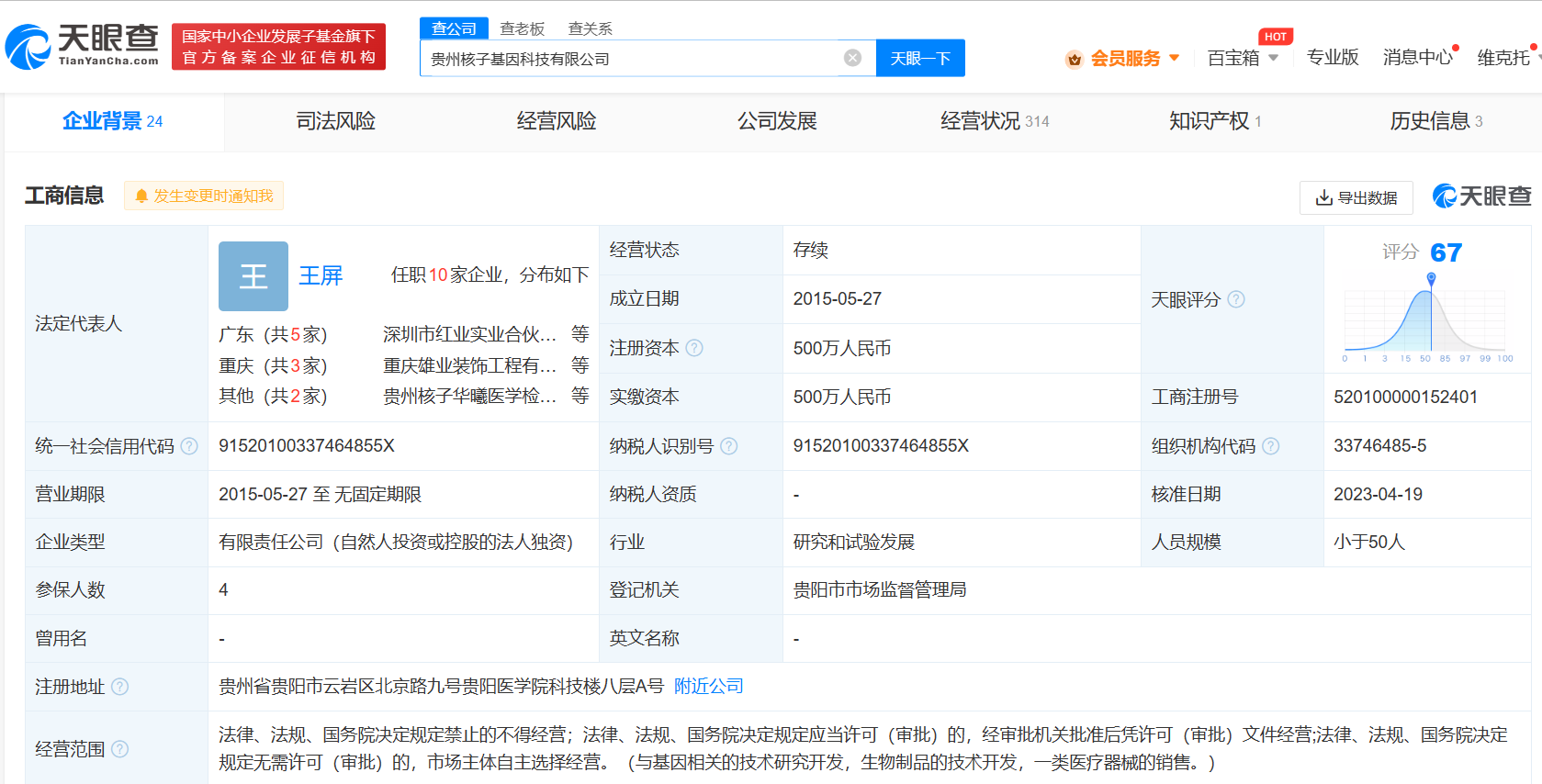Click the 王 avatar thumbnail
This screenshot has height=784, width=1542.
point(253,276)
